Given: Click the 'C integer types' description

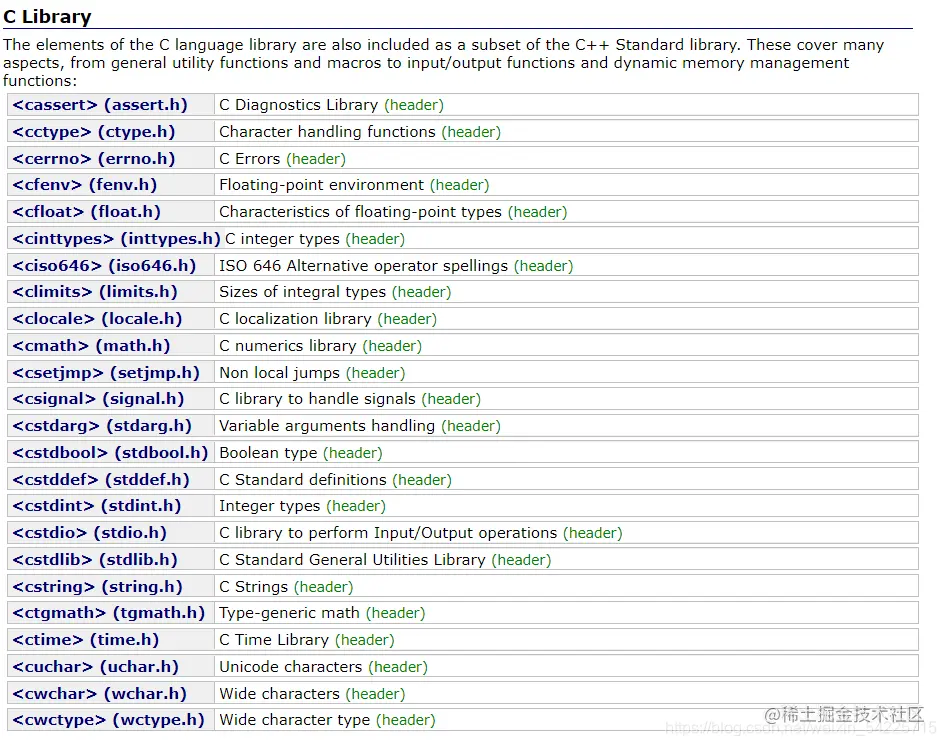Looking at the screenshot, I should coord(282,239).
